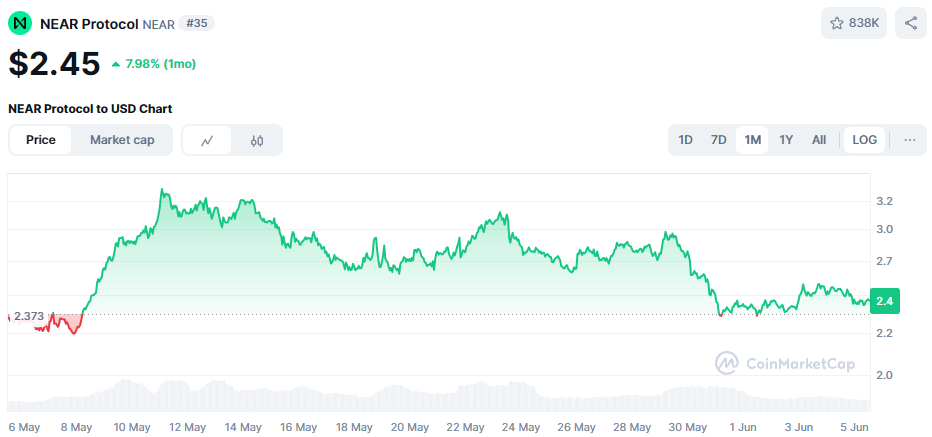Set chart range to 1M
The width and height of the screenshot is (932, 437).
coord(752,140)
